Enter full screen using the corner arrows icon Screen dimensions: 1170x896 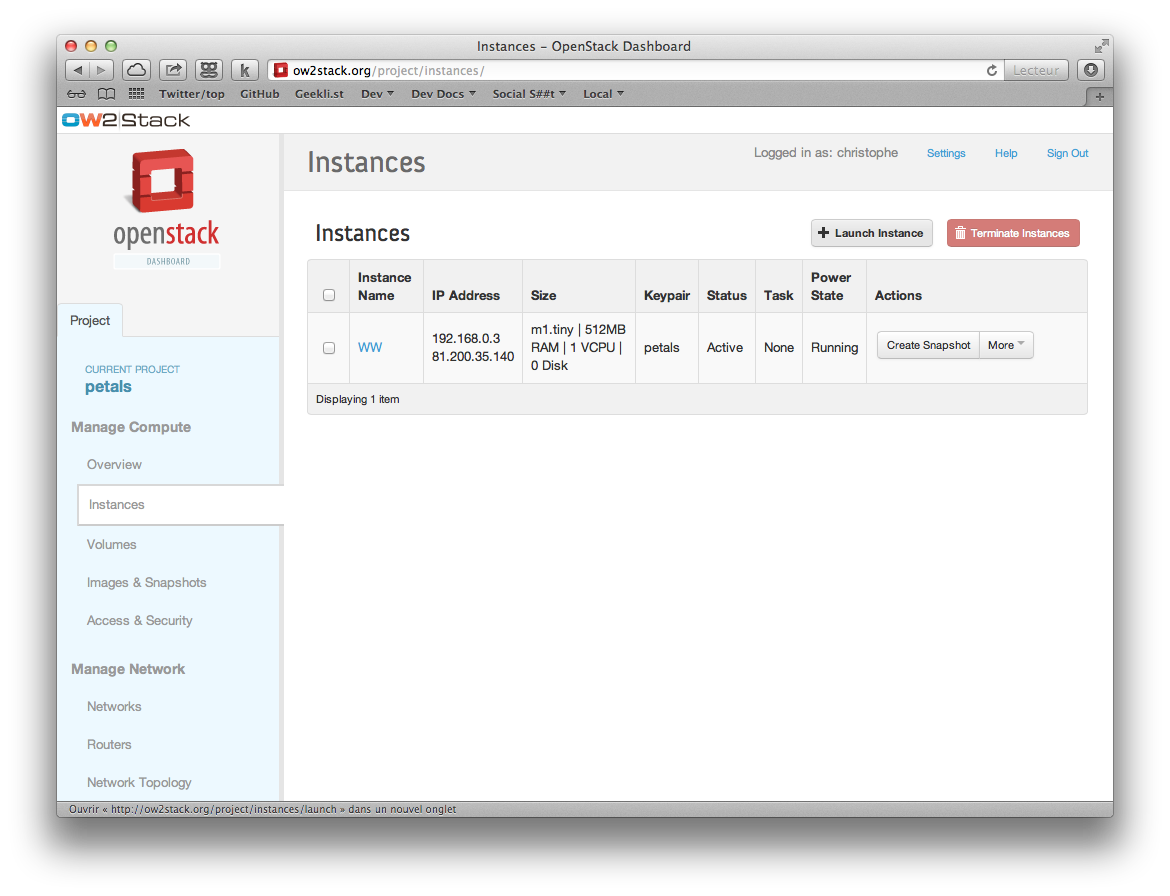coord(1101,46)
